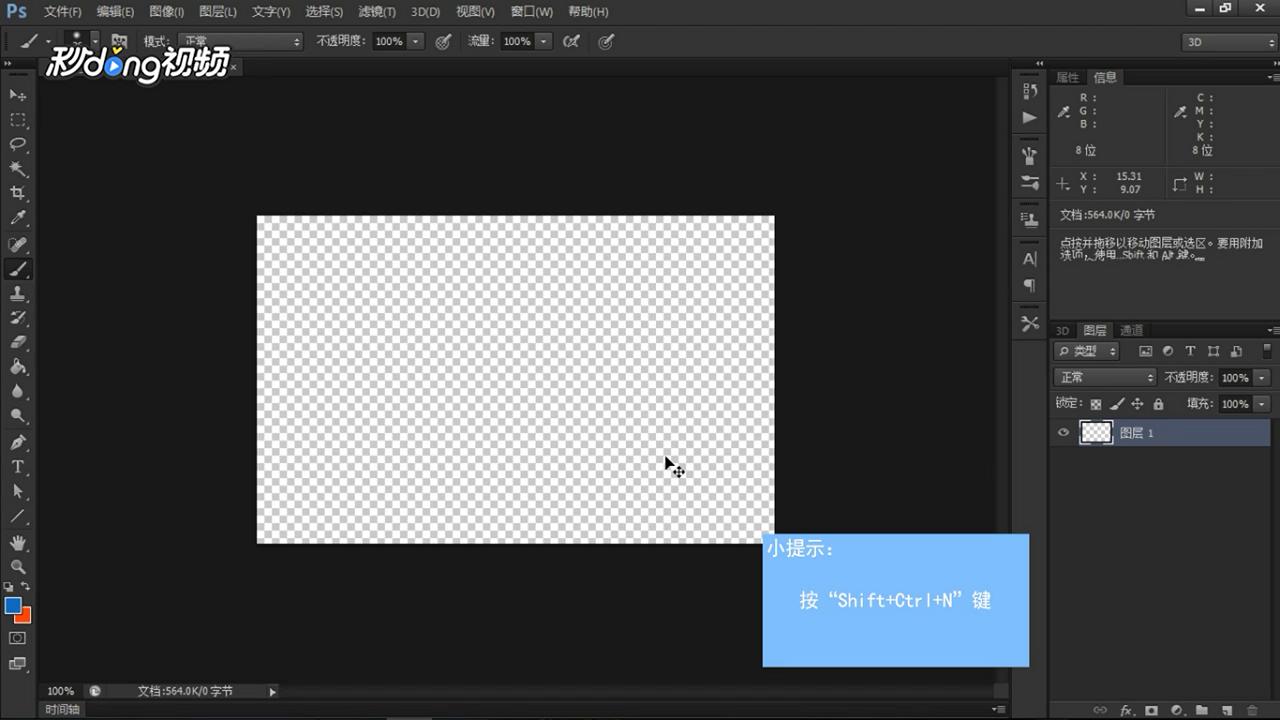The image size is (1280, 720).
Task: Open the layer blend mode 正常 dropdown
Action: pos(1105,377)
